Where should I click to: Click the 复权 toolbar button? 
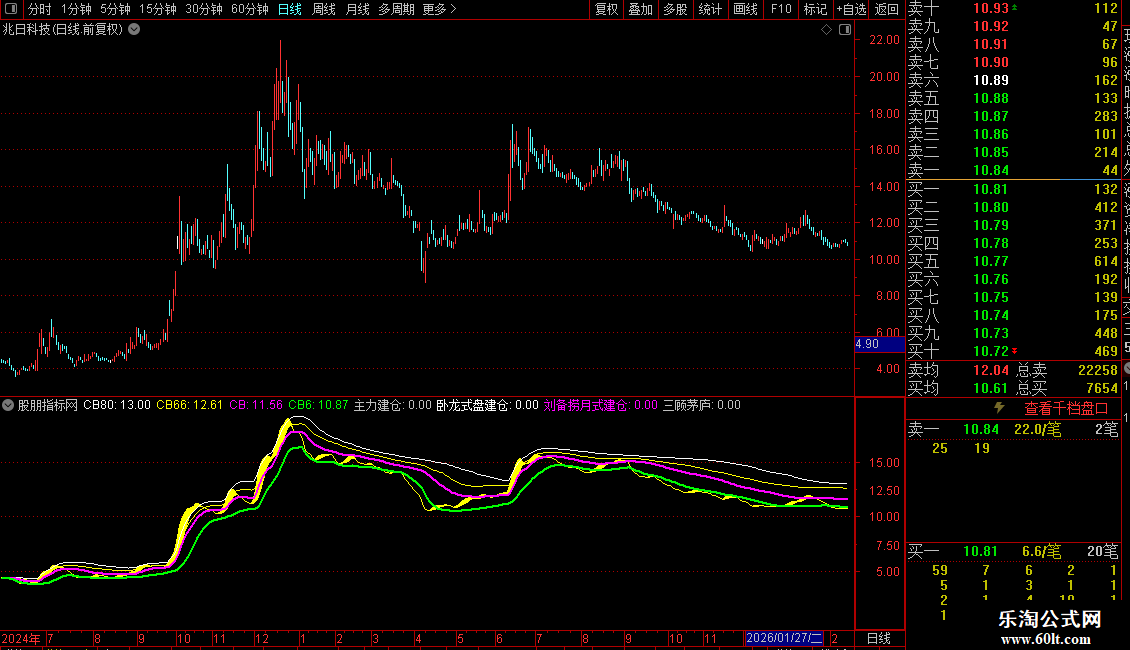[606, 9]
